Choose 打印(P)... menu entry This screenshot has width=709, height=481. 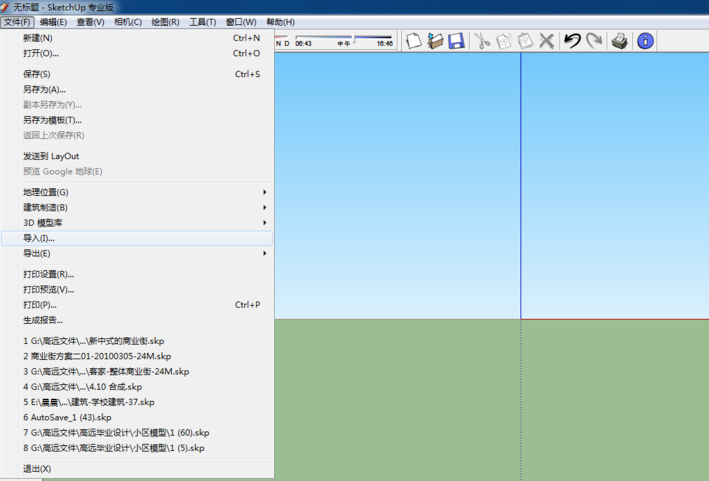point(137,305)
